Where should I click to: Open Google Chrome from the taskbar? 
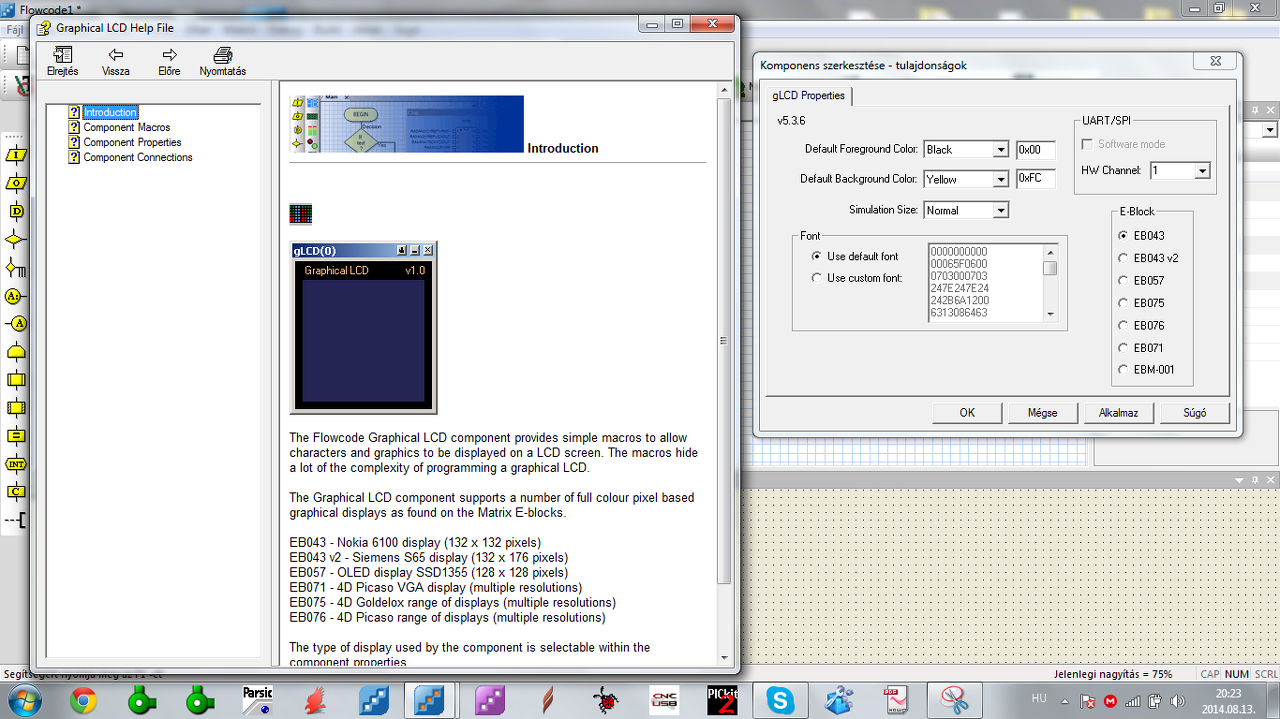(83, 701)
